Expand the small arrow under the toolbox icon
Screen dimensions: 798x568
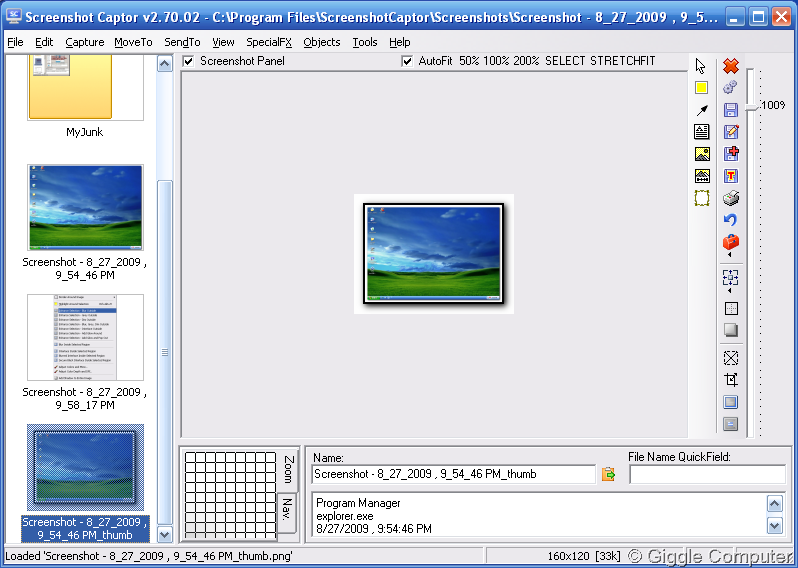click(730, 254)
